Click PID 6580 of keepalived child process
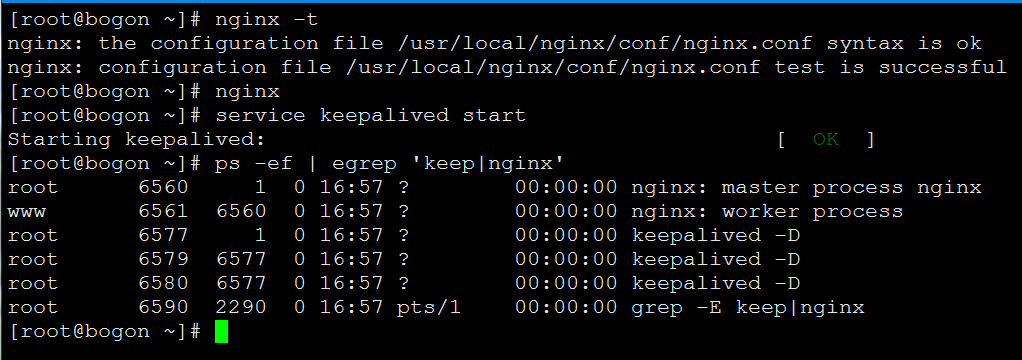This screenshot has width=1022, height=360. click(x=163, y=283)
